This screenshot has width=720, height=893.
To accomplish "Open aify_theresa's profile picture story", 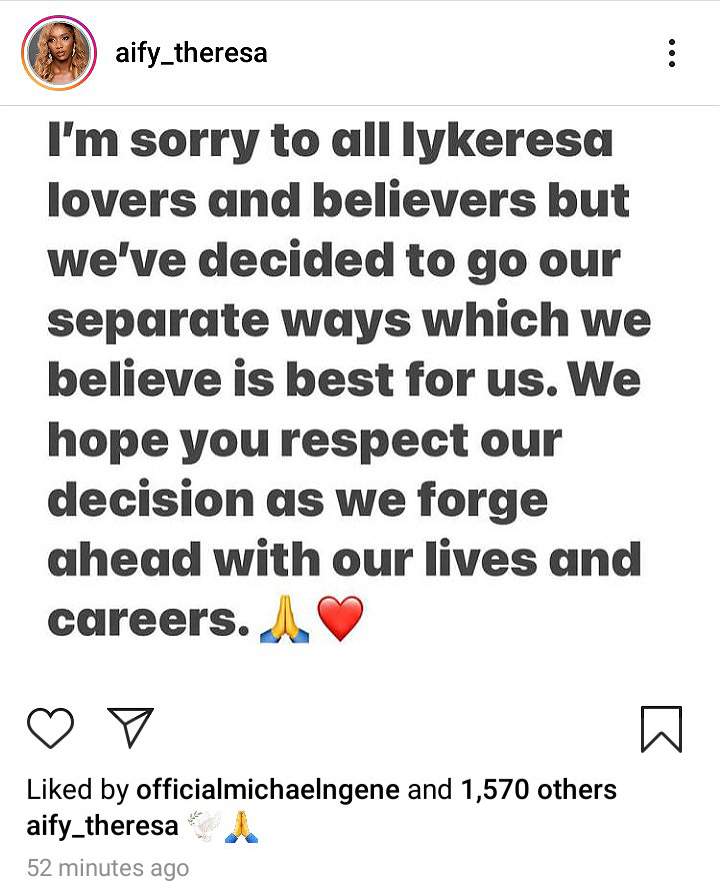I will pyautogui.click(x=58, y=52).
